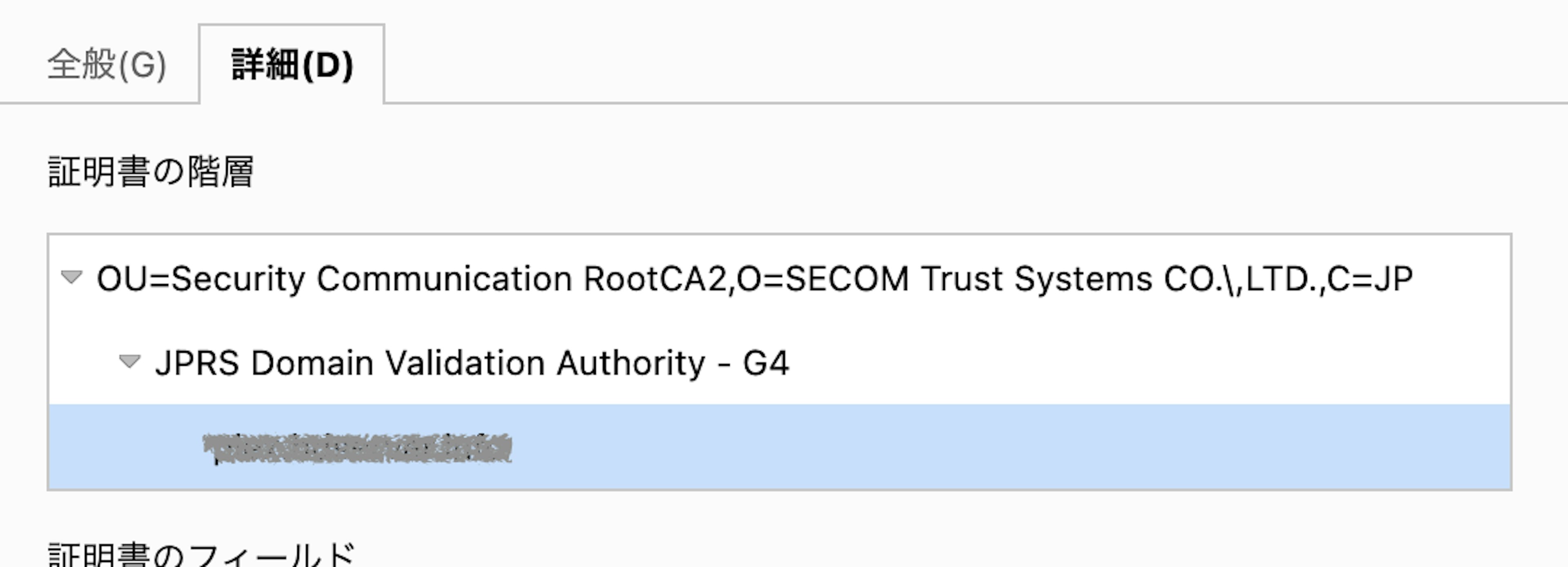Collapse the JPRS Domain Validation Authority node
This screenshot has height=567, width=1568.
[130, 362]
